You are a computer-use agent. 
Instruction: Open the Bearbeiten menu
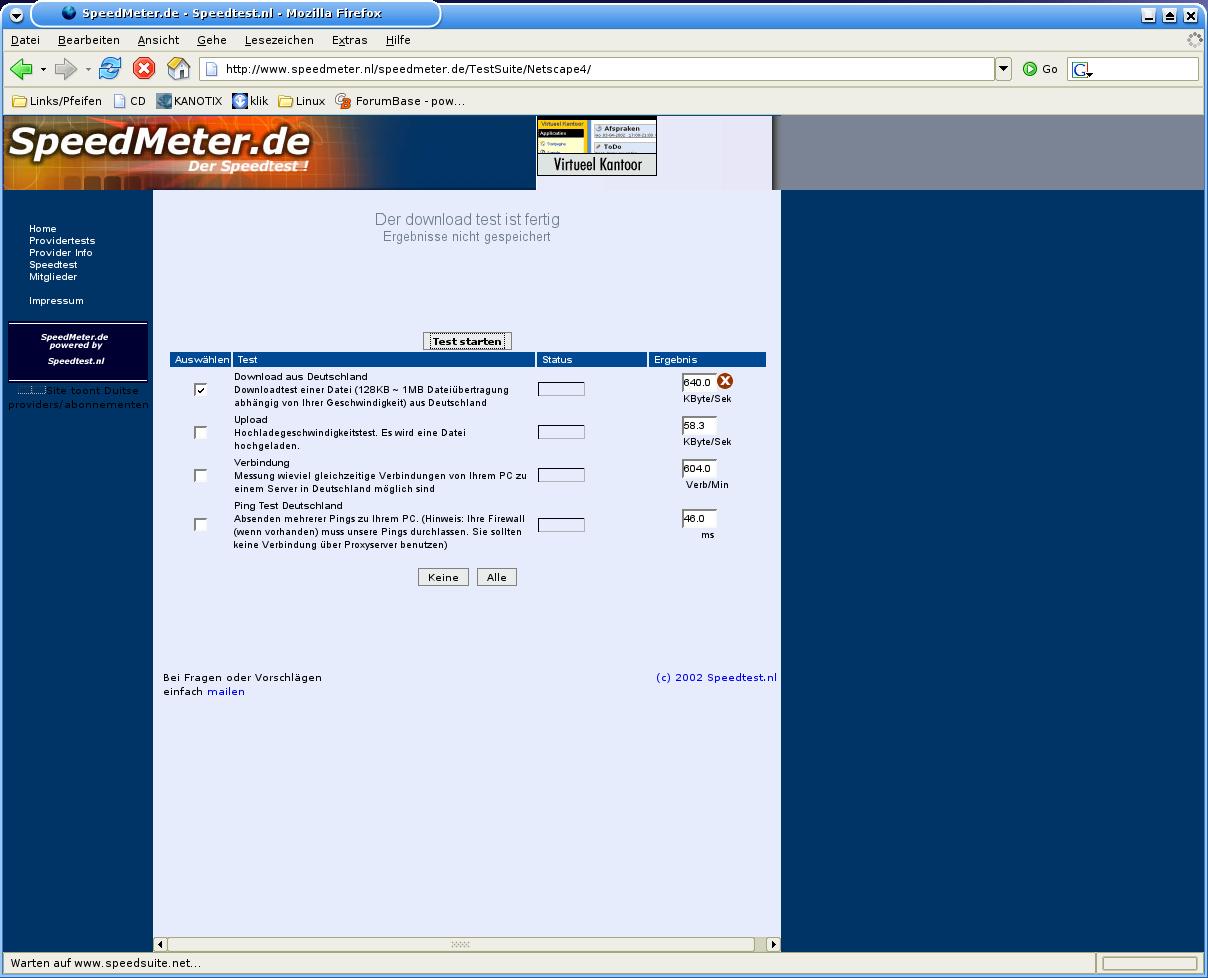pyautogui.click(x=89, y=40)
